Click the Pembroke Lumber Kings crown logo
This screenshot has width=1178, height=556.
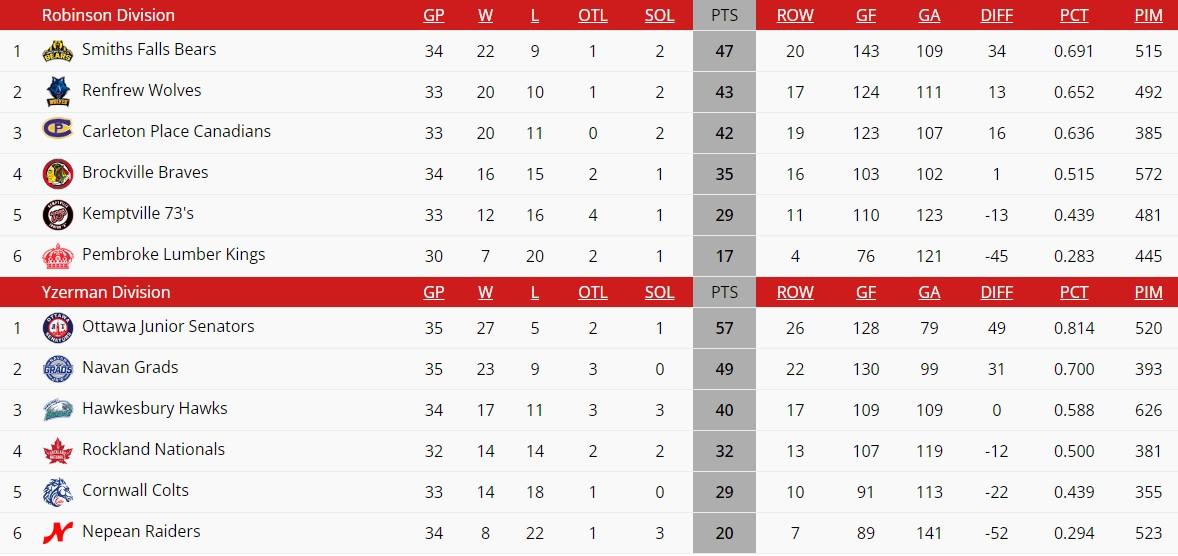pos(58,256)
